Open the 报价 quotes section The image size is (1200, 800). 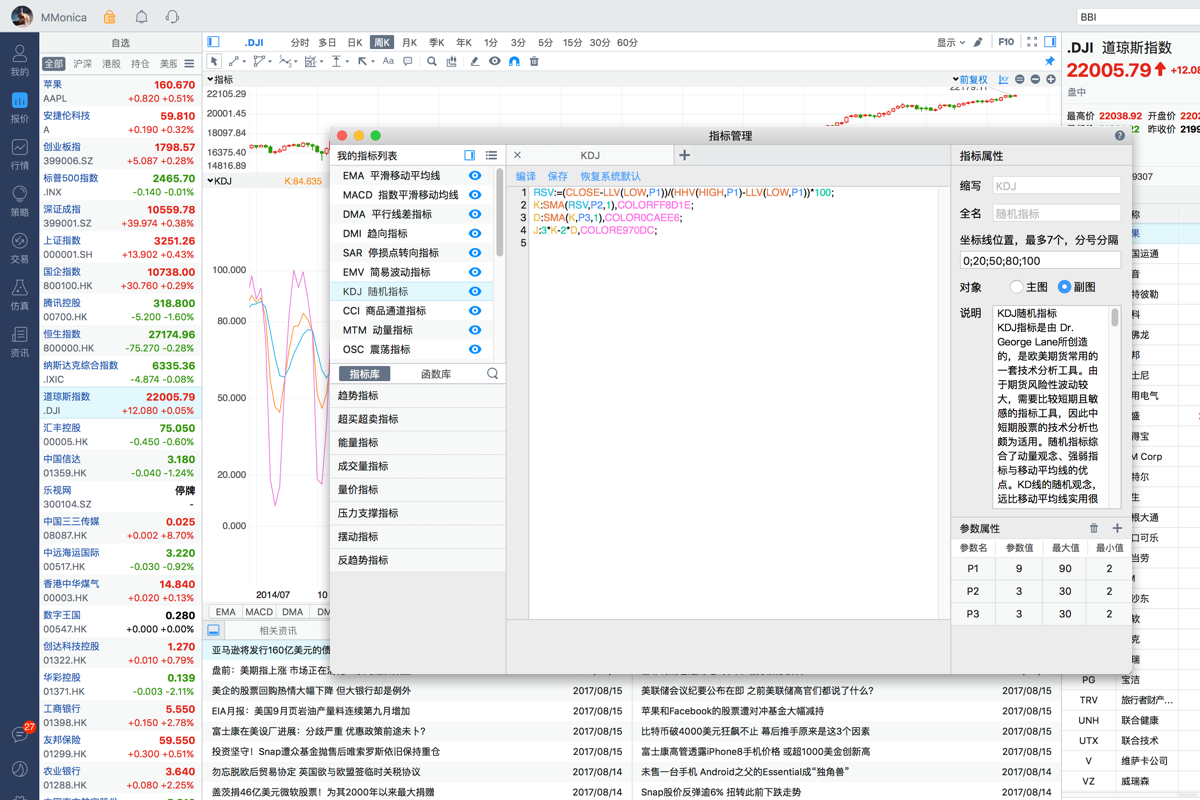click(19, 106)
